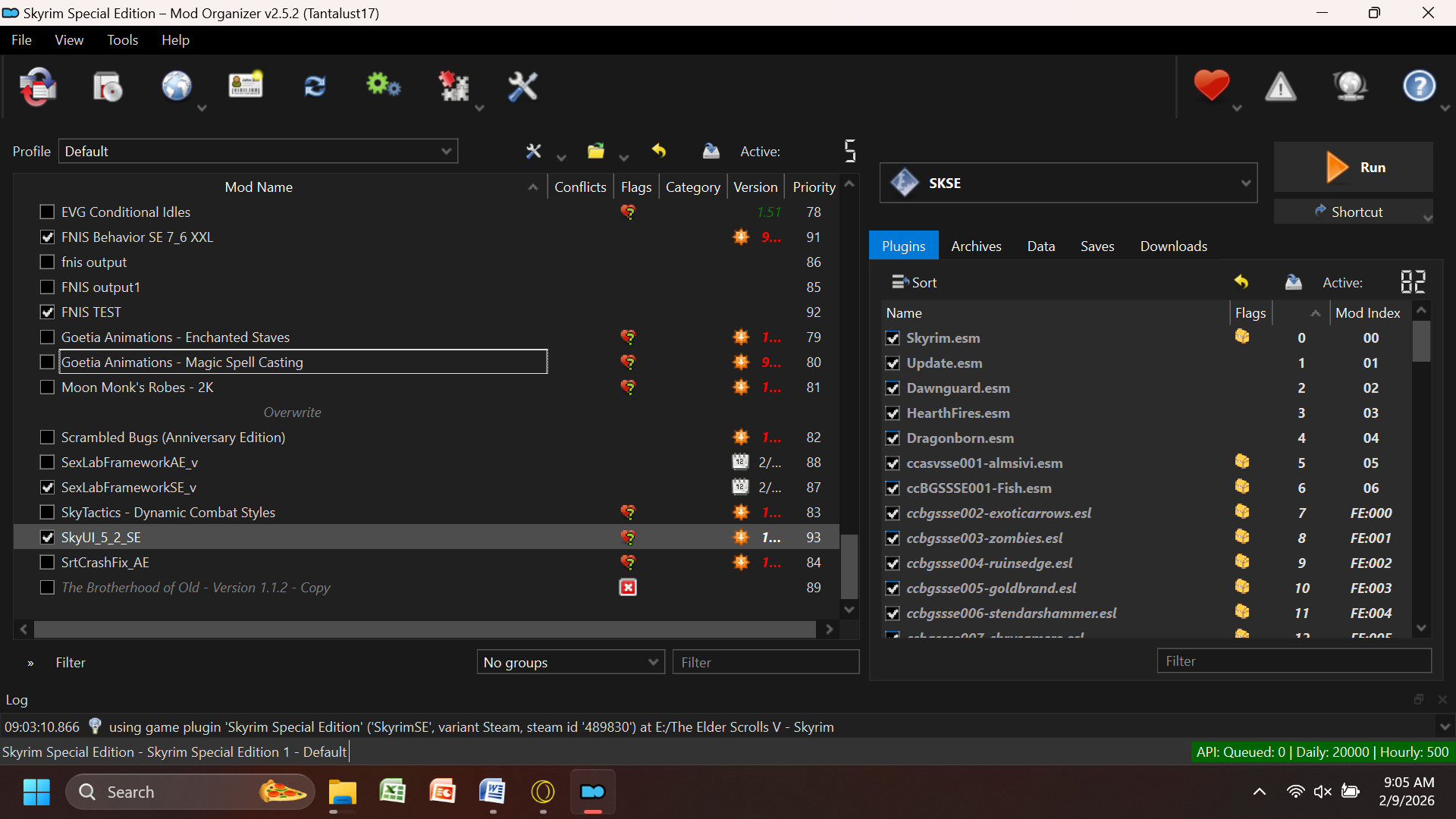Viewport: 1456px width, 819px height.
Task: Click the plugin list vertical scrollbar thumb
Action: point(1421,341)
